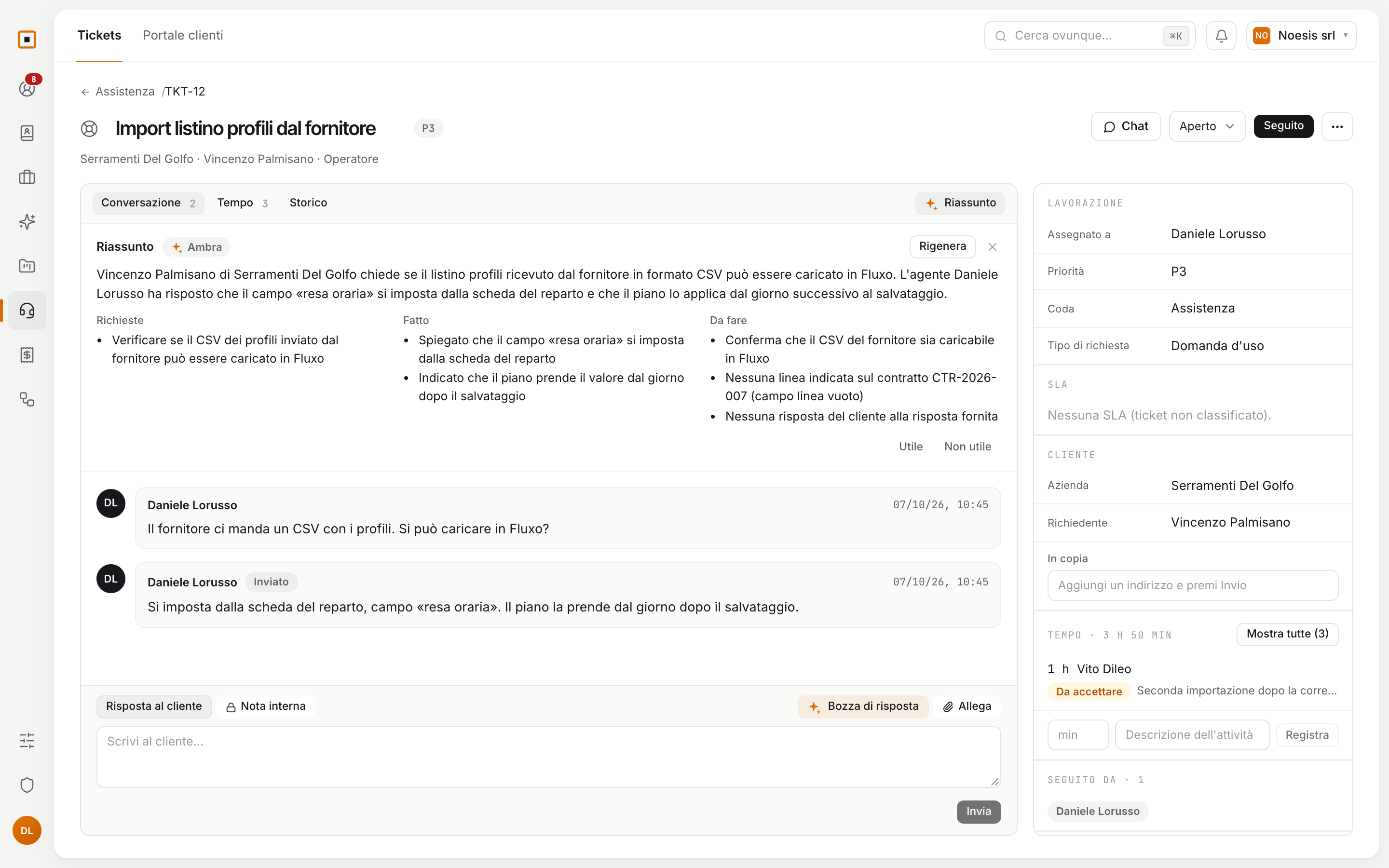Toggle the Seguito follow button
This screenshot has height=868, width=1389.
[x=1283, y=126]
